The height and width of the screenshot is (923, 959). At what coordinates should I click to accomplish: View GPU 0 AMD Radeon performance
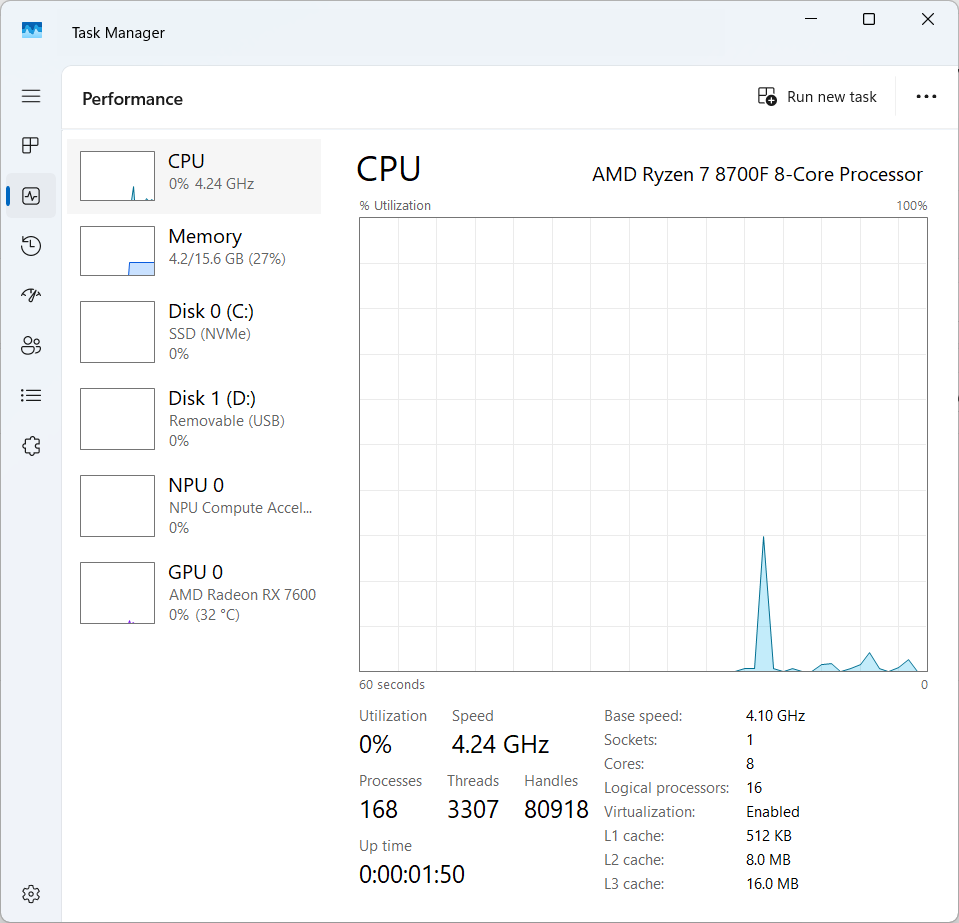pos(194,593)
